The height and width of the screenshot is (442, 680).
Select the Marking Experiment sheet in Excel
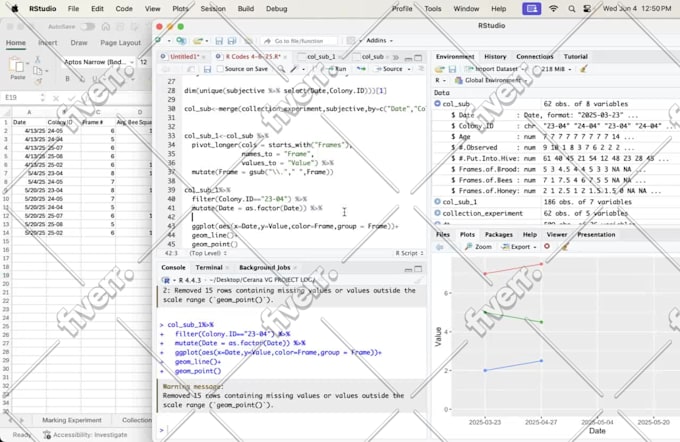[72, 420]
